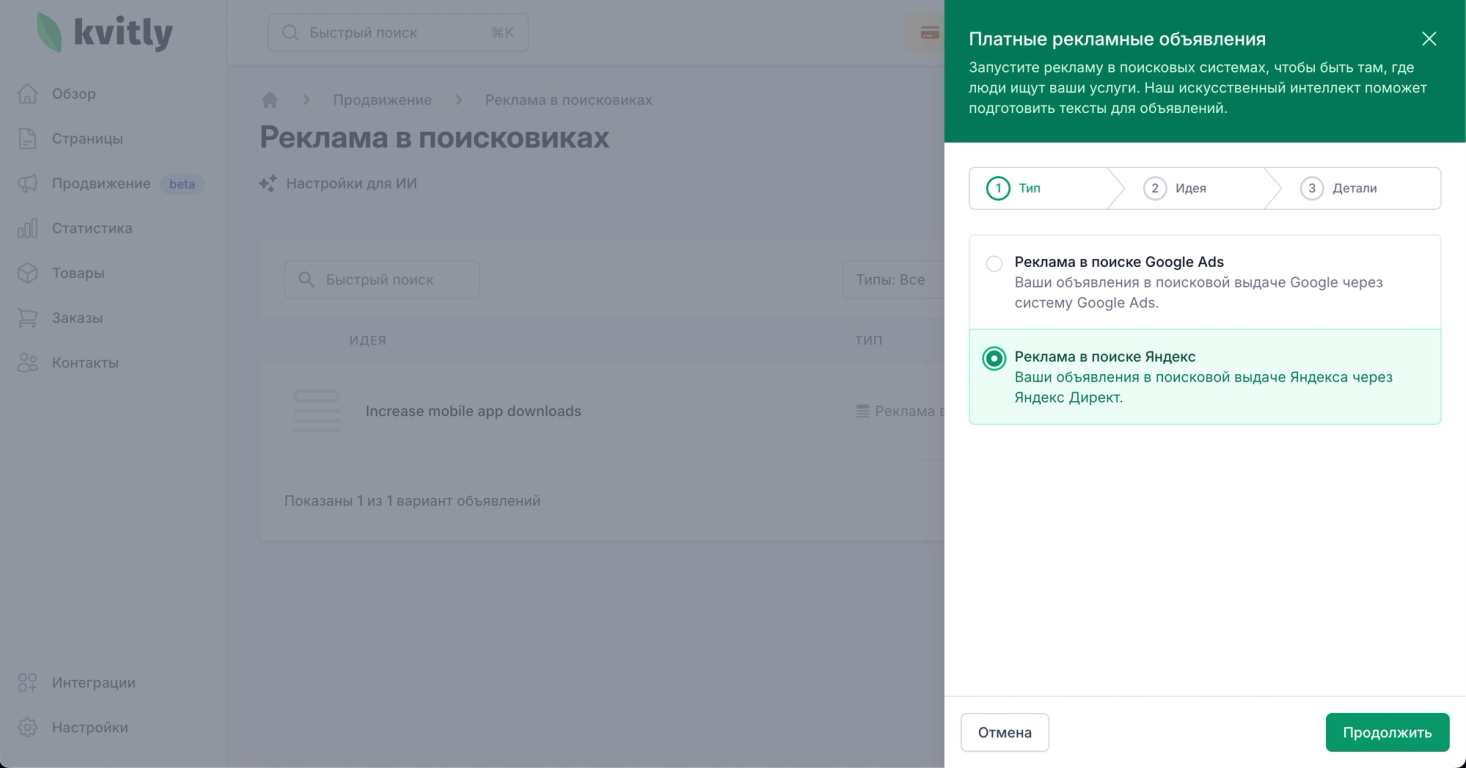Screen dimensions: 1466x768
Task: Go to wizard step 1 Тип
Action: click(x=1040, y=188)
